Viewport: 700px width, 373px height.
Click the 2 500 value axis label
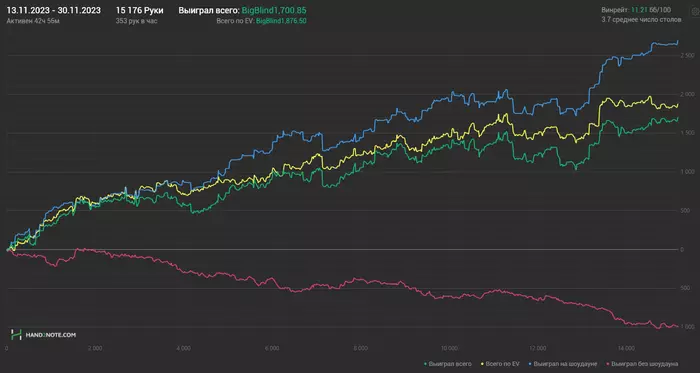(688, 55)
